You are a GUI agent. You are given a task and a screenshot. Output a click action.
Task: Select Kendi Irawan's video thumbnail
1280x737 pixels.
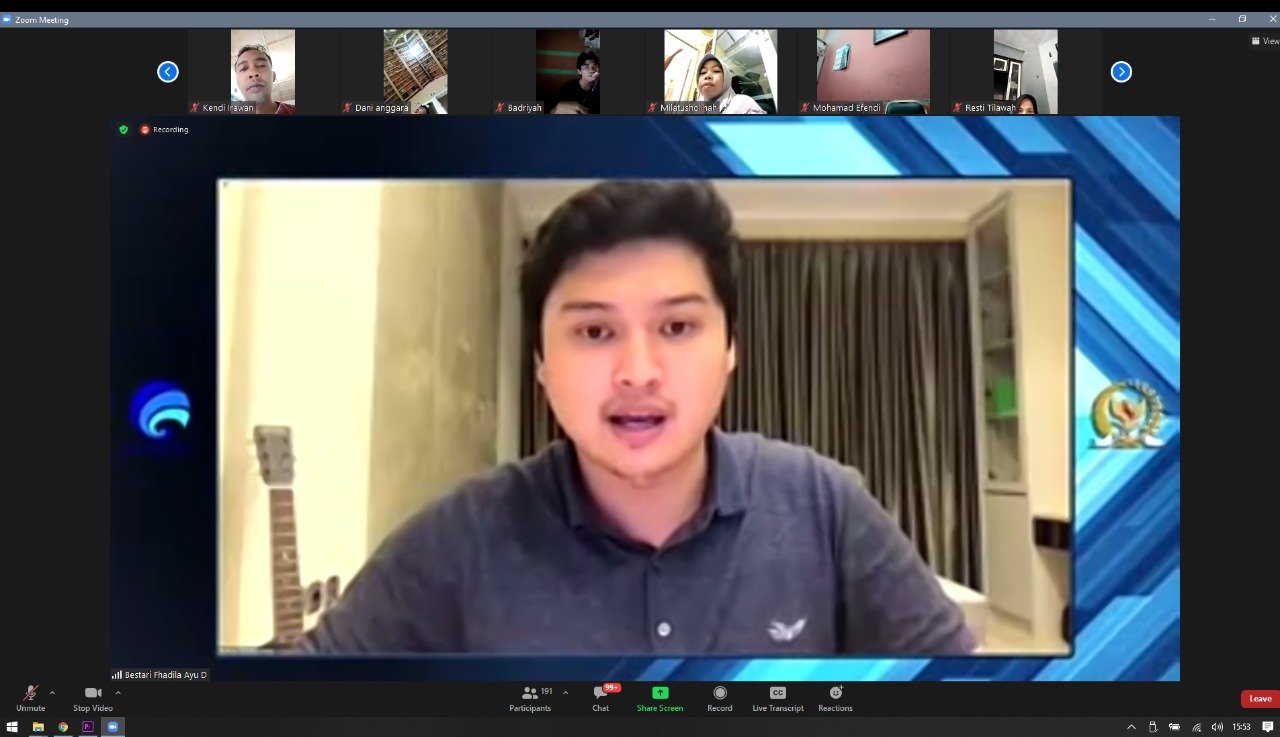click(263, 71)
